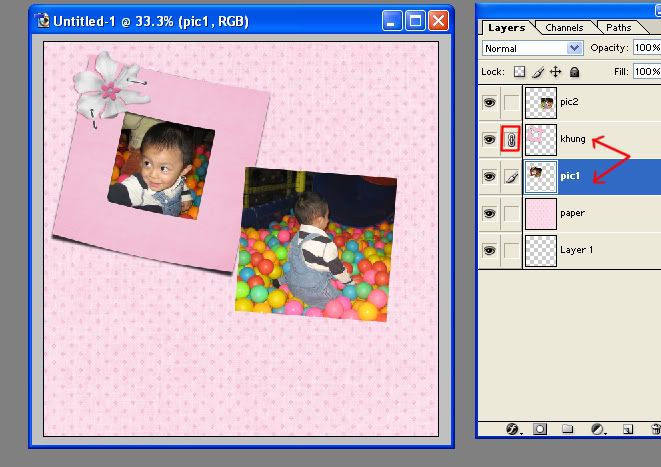This screenshot has width=661, height=467.
Task: Unlink the khung layer chain icon
Action: pyautogui.click(x=511, y=139)
